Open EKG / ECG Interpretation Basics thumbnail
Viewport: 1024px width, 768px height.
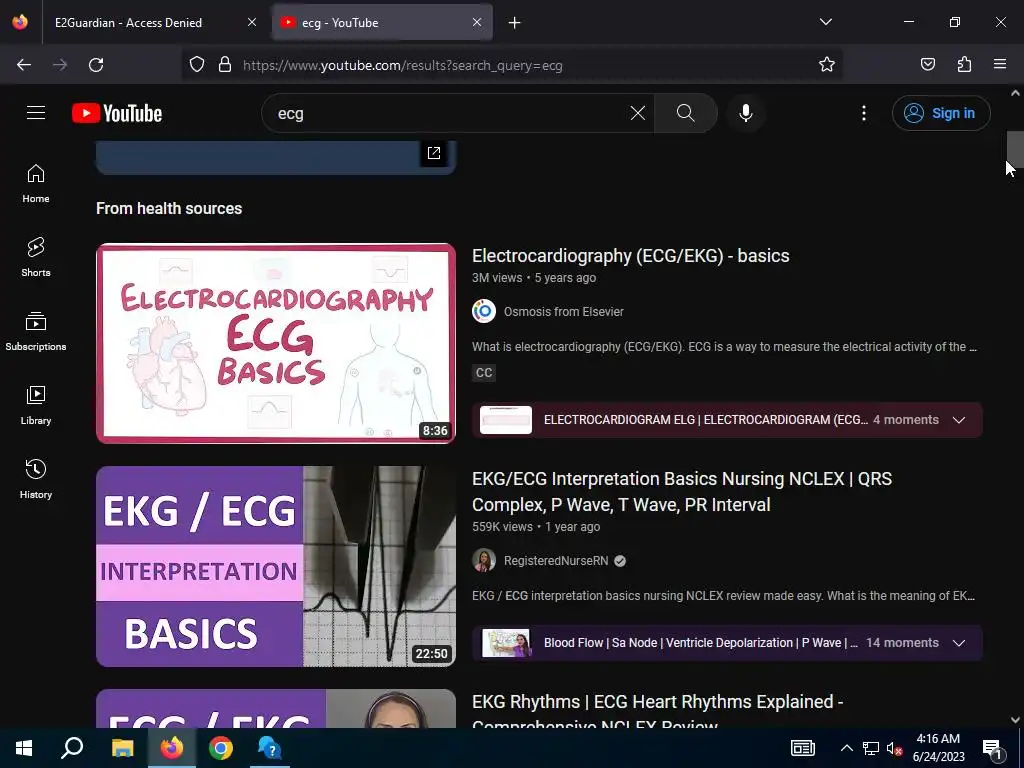pos(276,566)
